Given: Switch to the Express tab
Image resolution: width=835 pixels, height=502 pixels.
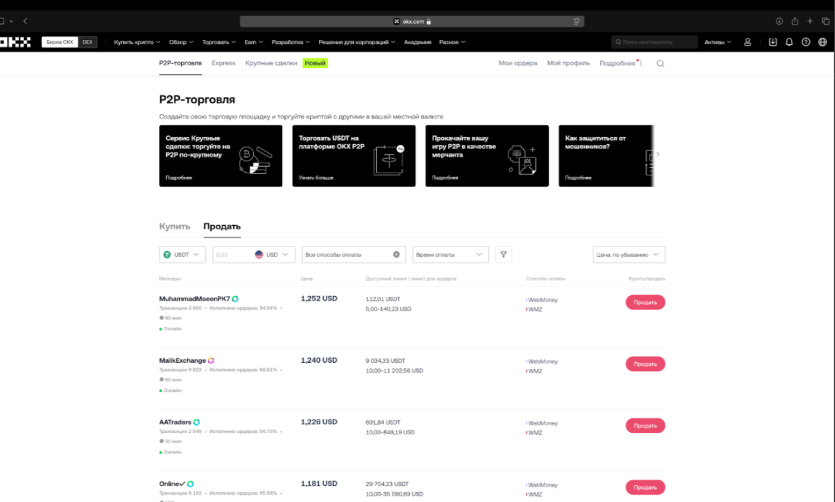Looking at the screenshot, I should click(223, 63).
